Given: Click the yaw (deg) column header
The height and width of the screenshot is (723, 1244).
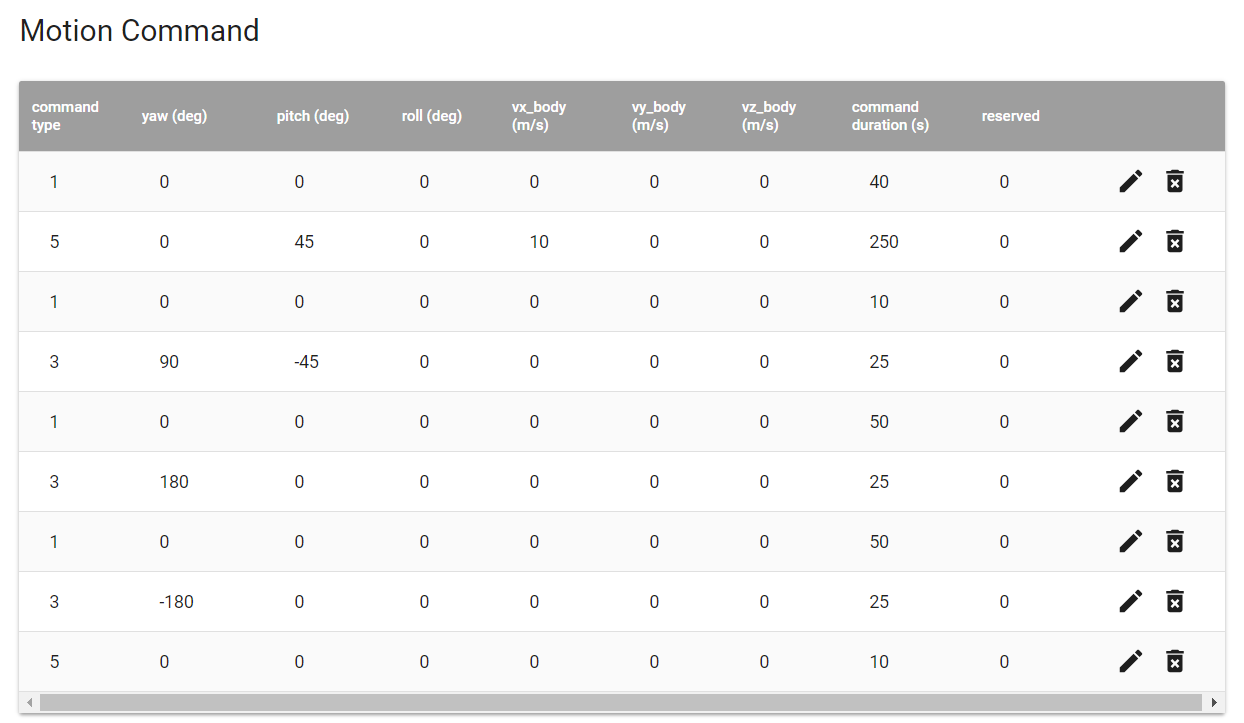Looking at the screenshot, I should 174,116.
